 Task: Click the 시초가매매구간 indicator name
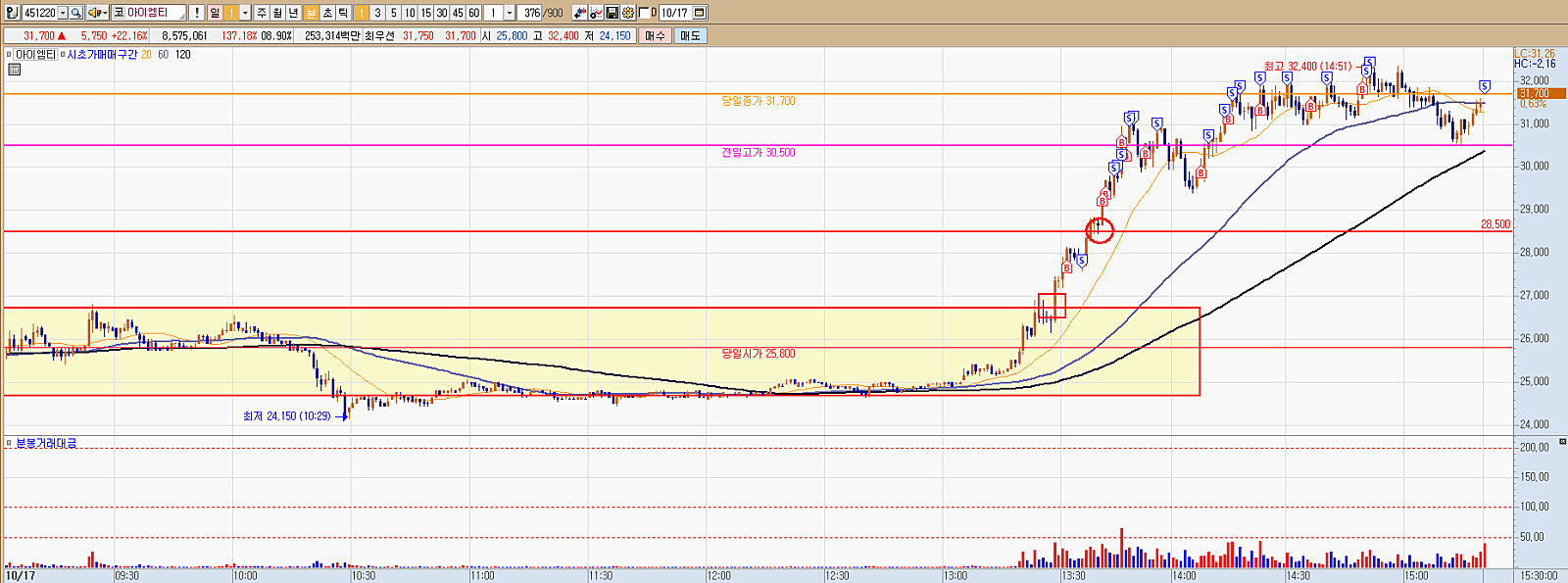tap(102, 55)
